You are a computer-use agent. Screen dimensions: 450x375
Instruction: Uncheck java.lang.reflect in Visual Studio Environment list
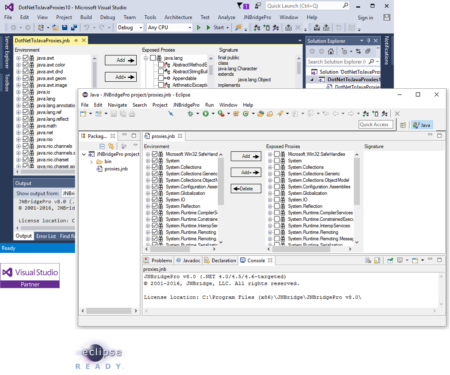tap(26, 119)
